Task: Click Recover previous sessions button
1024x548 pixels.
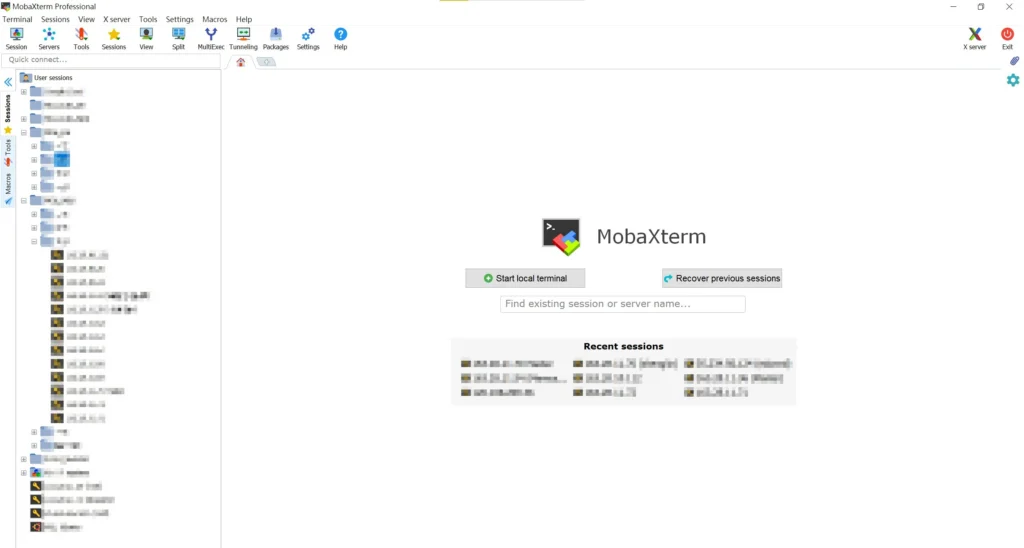Action: pyautogui.click(x=721, y=278)
